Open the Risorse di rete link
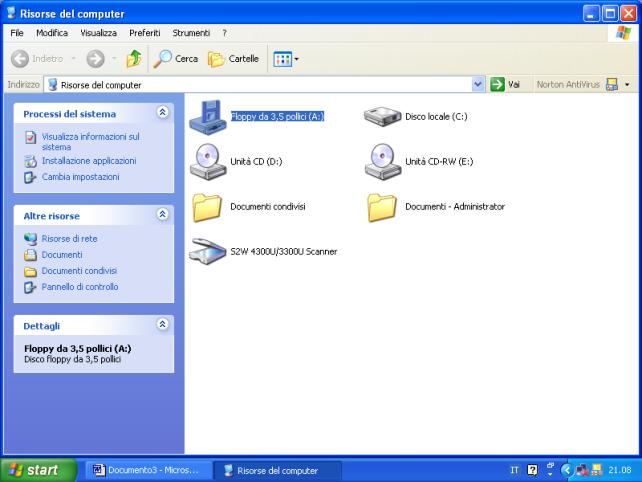Viewport: 642px width, 482px height. click(69, 239)
